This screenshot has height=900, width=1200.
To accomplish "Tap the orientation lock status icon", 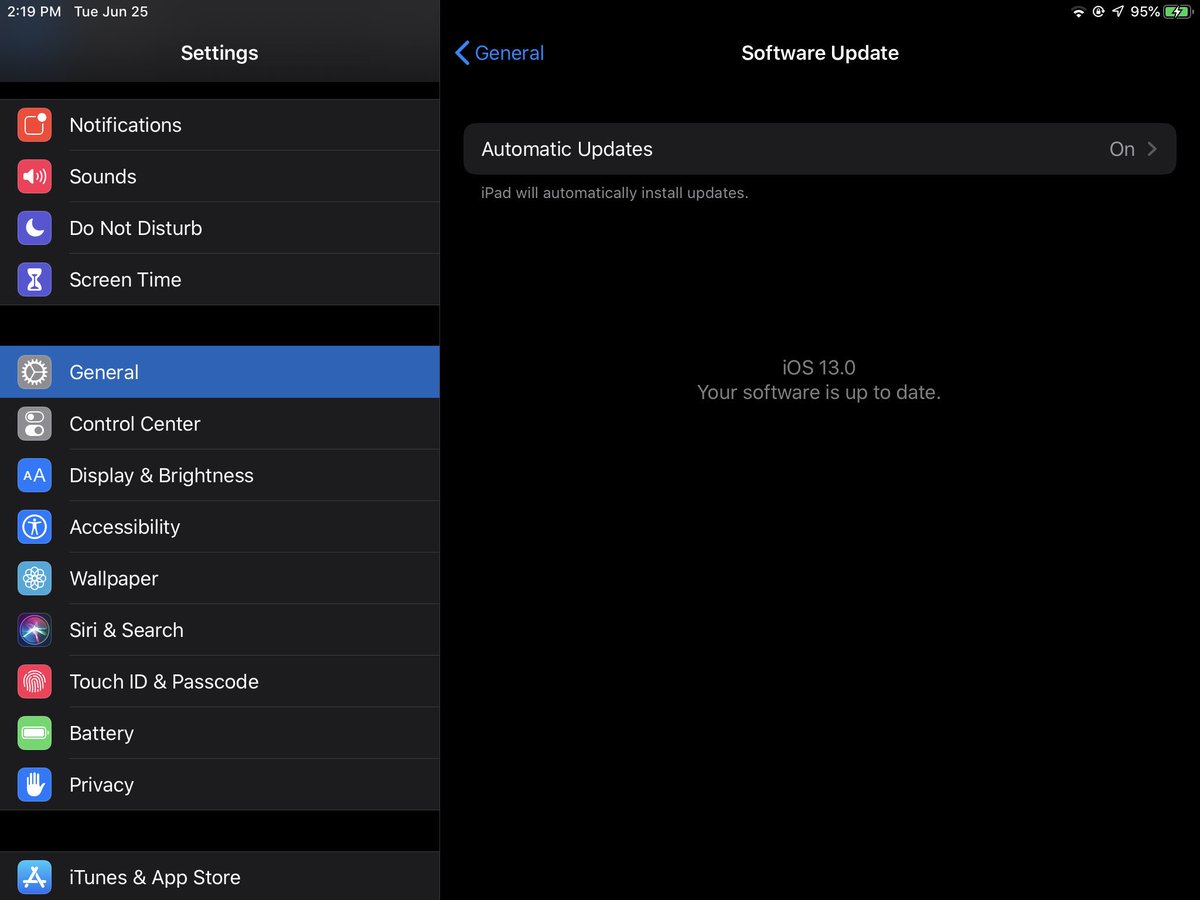I will 1098,12.
